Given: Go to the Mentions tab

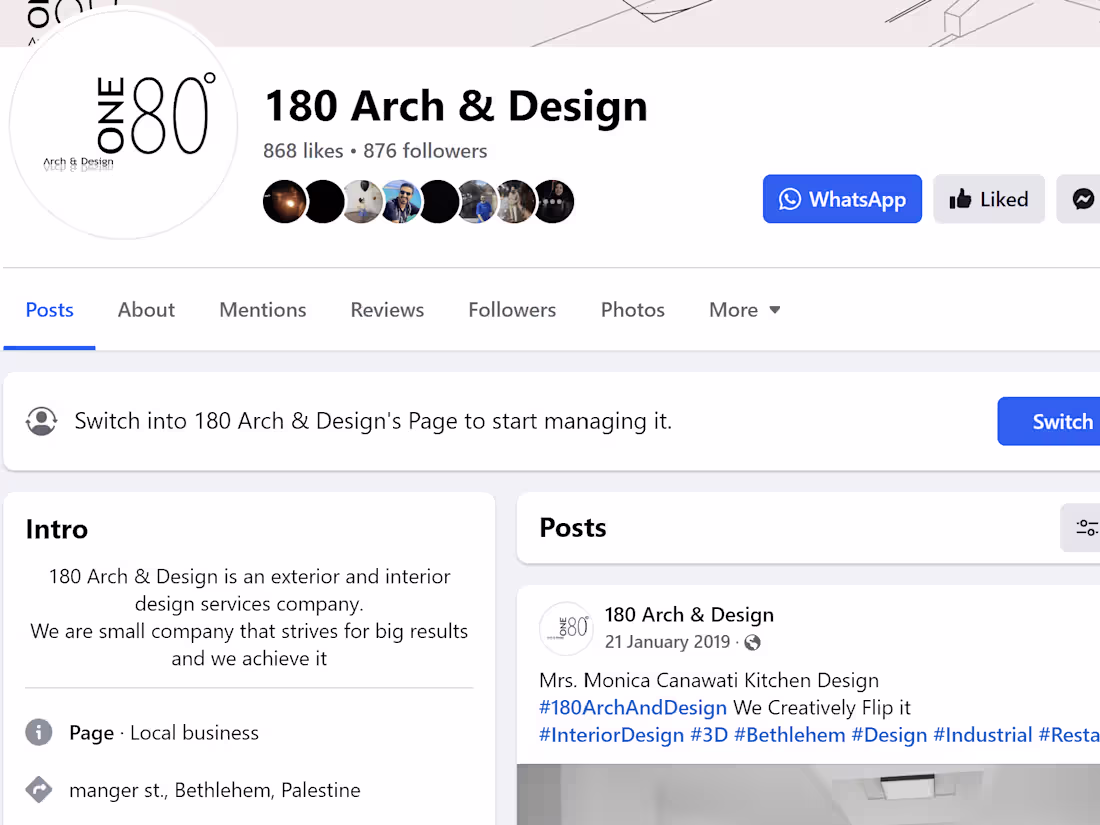Looking at the screenshot, I should click(262, 309).
